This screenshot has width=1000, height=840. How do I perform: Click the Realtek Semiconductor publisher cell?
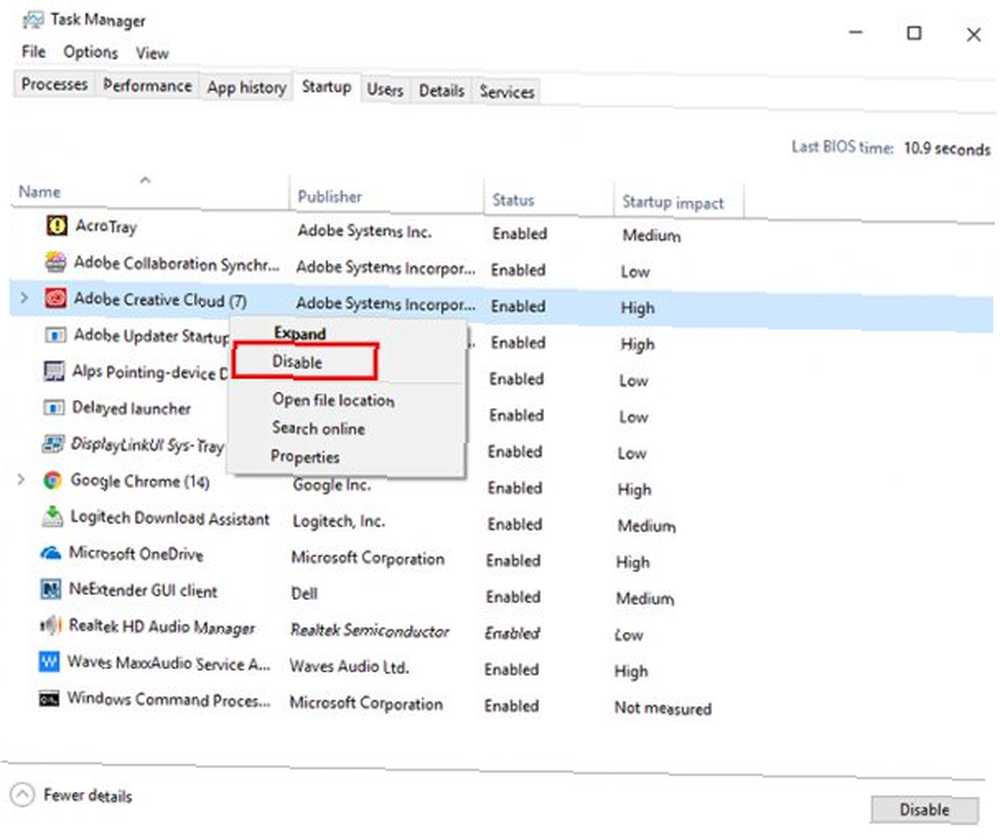[370, 631]
